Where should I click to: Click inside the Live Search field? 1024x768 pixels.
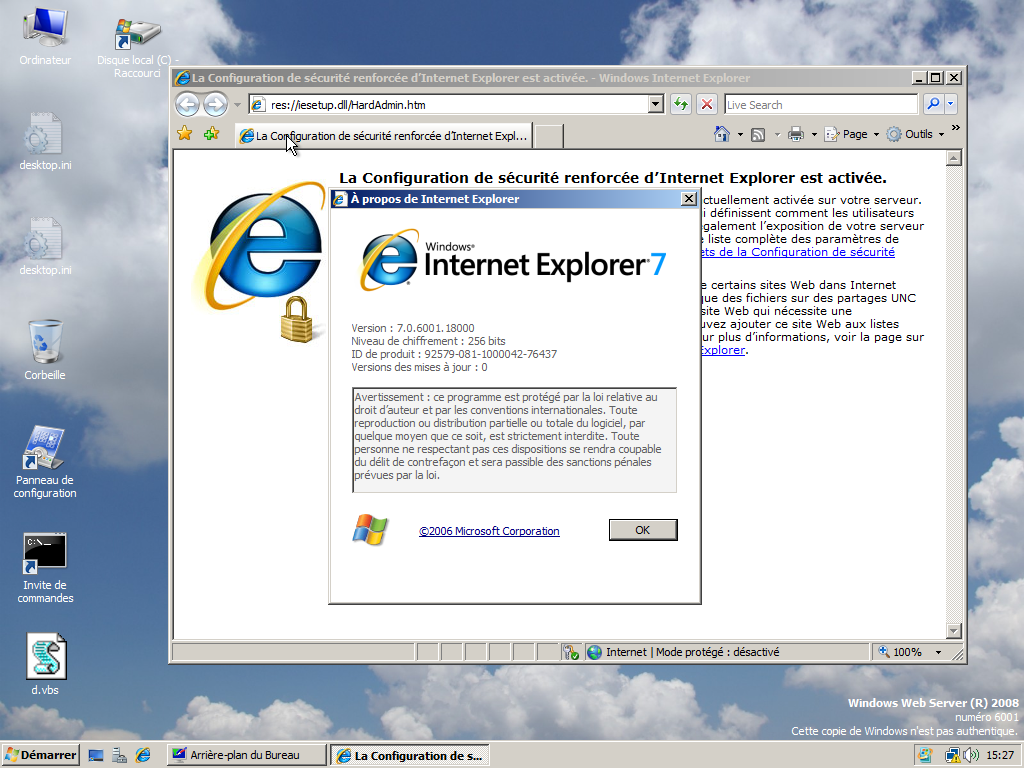[x=819, y=104]
